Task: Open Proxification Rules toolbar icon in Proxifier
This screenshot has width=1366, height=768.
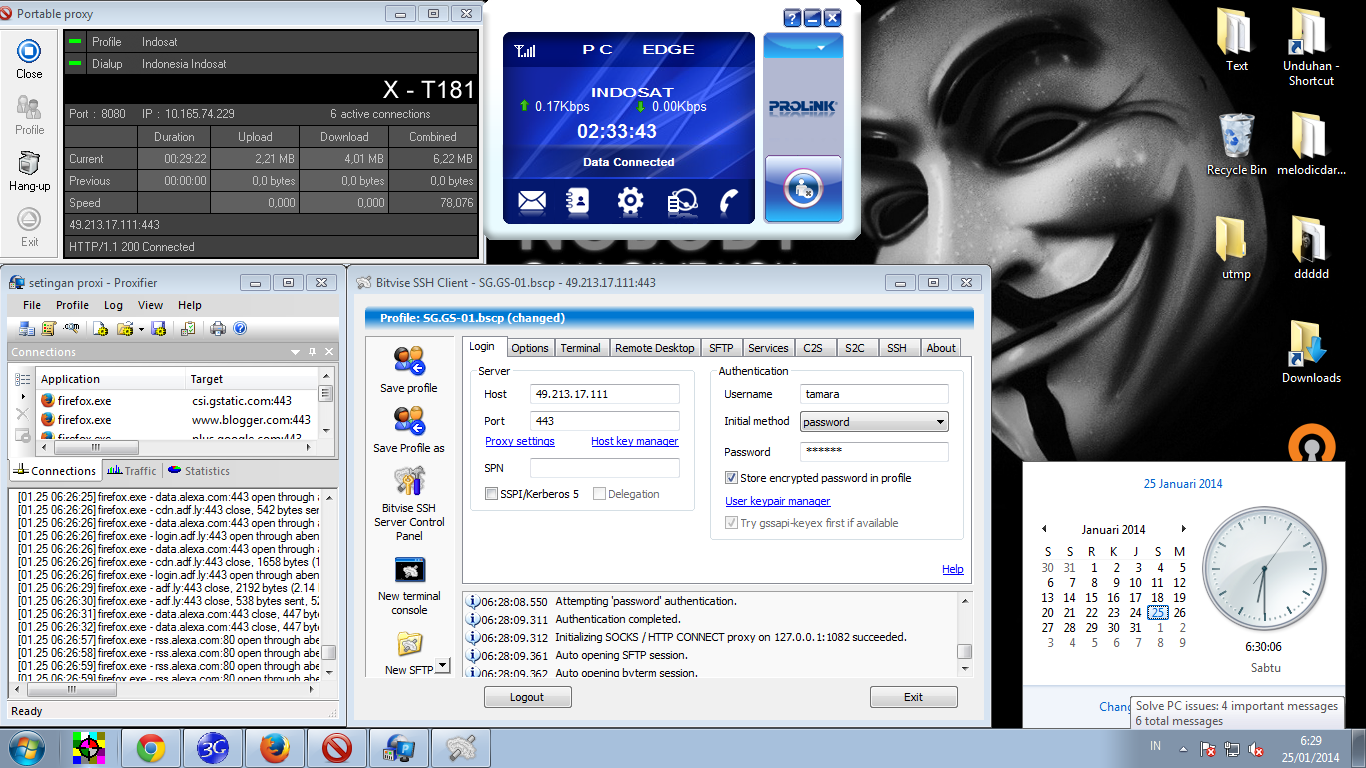Action: [x=48, y=328]
